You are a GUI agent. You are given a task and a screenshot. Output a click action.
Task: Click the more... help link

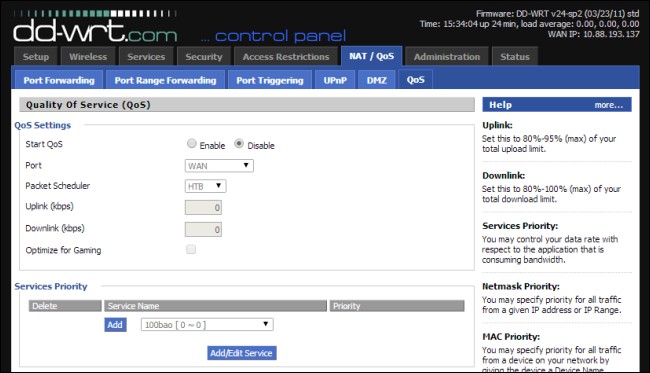click(x=608, y=105)
